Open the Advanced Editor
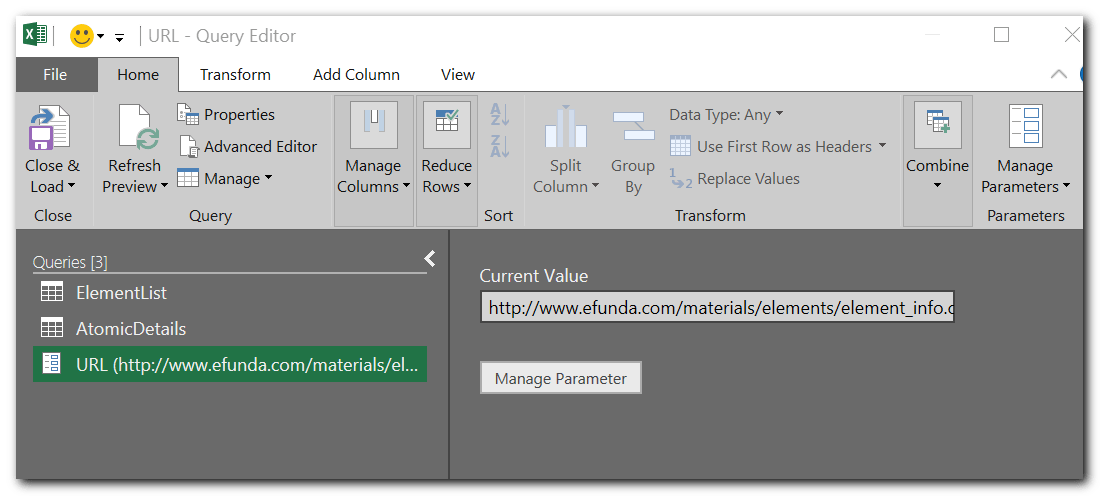 click(x=247, y=147)
